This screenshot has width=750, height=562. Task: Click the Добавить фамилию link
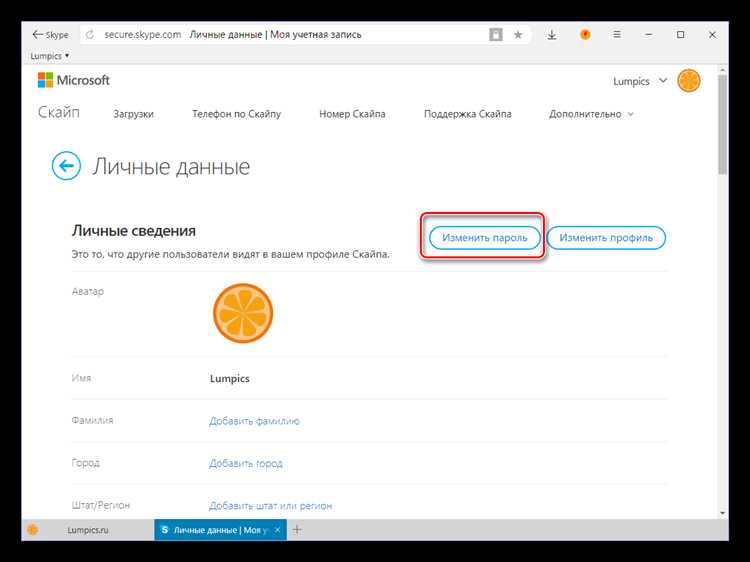[254, 421]
